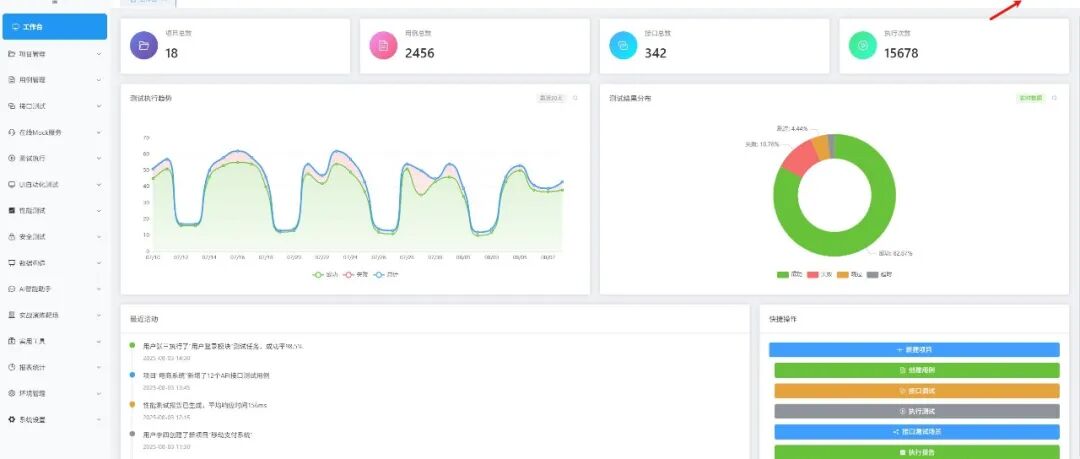This screenshot has width=1080, height=459.
Task: Click the gray 执行测试 quick action button
Action: (917, 411)
